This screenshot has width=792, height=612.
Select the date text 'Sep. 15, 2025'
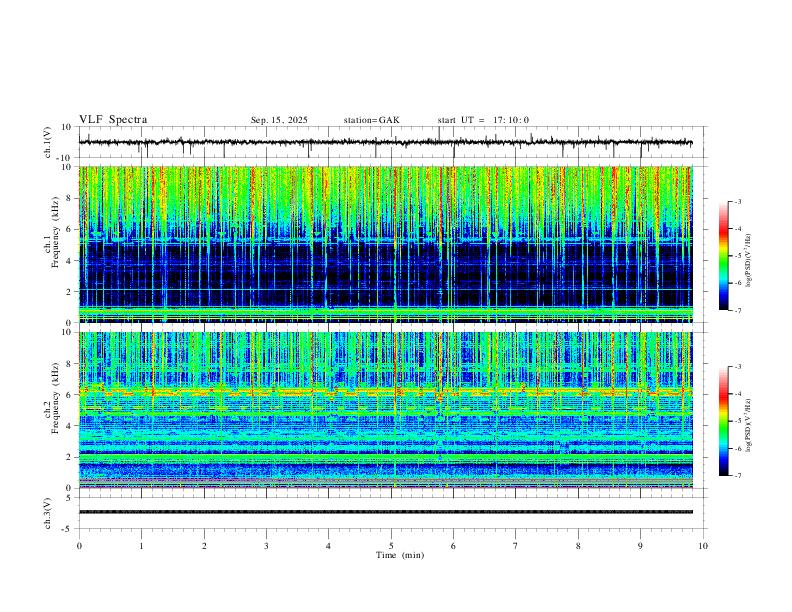(x=279, y=120)
